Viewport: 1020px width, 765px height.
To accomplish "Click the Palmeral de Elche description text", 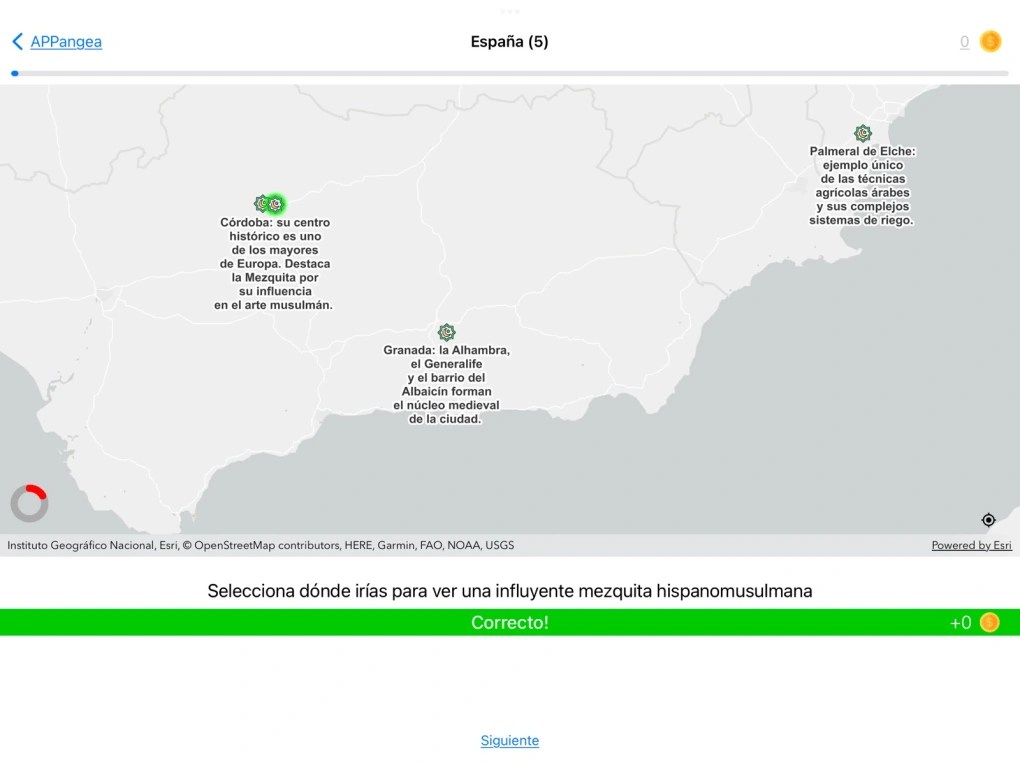I will [x=862, y=186].
